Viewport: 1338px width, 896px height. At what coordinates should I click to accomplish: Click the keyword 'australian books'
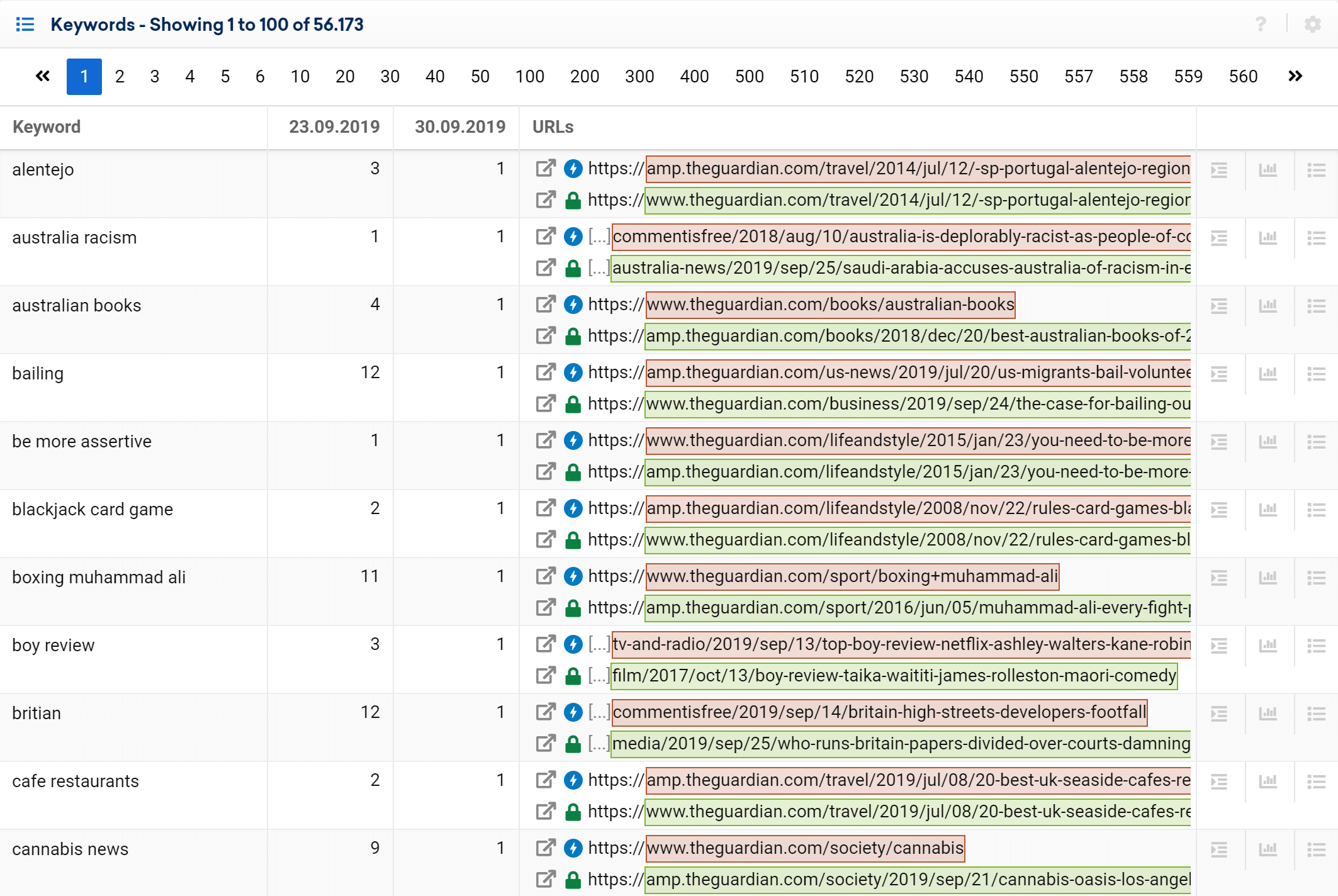pos(77,306)
